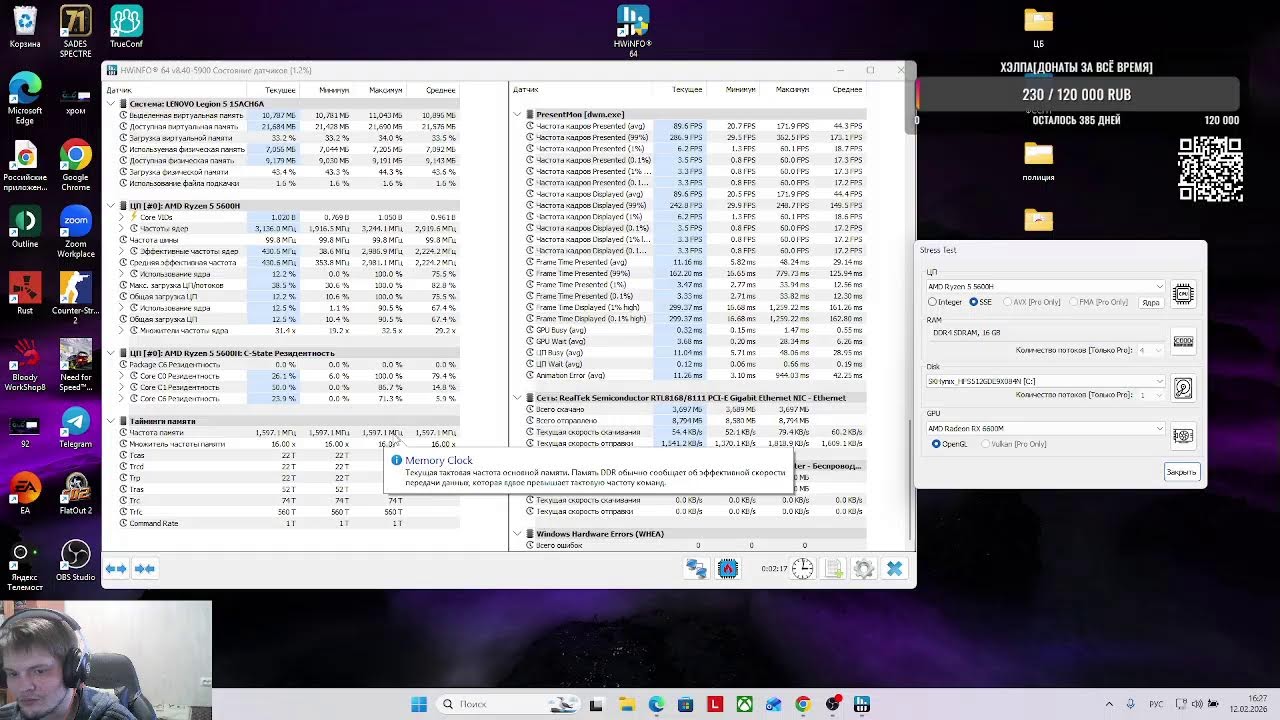
Task: Select the SSE radio button
Action: tap(980, 302)
